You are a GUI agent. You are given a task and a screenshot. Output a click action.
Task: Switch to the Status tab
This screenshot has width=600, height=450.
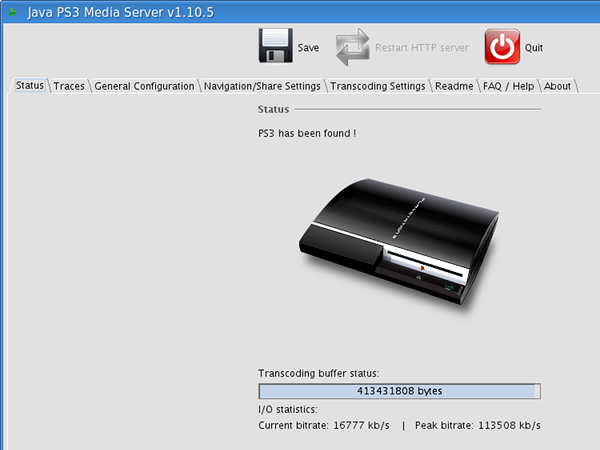[29, 85]
